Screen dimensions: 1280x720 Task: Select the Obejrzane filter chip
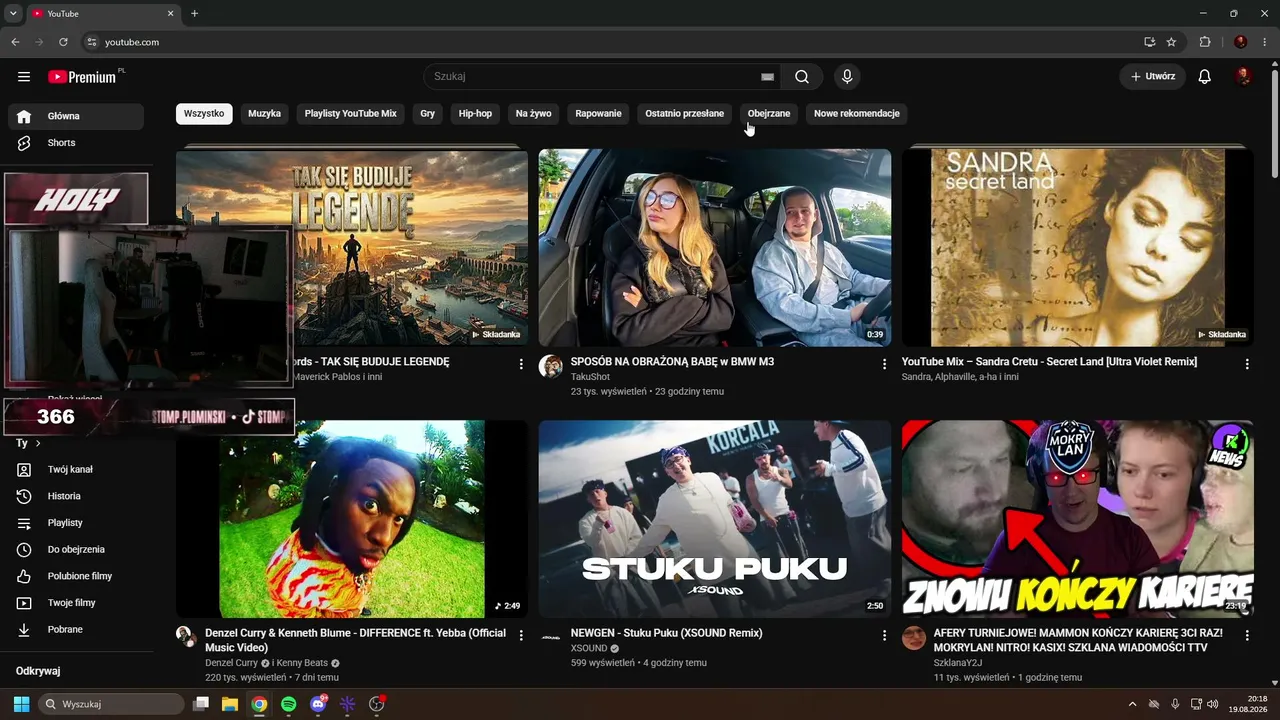pyautogui.click(x=769, y=114)
